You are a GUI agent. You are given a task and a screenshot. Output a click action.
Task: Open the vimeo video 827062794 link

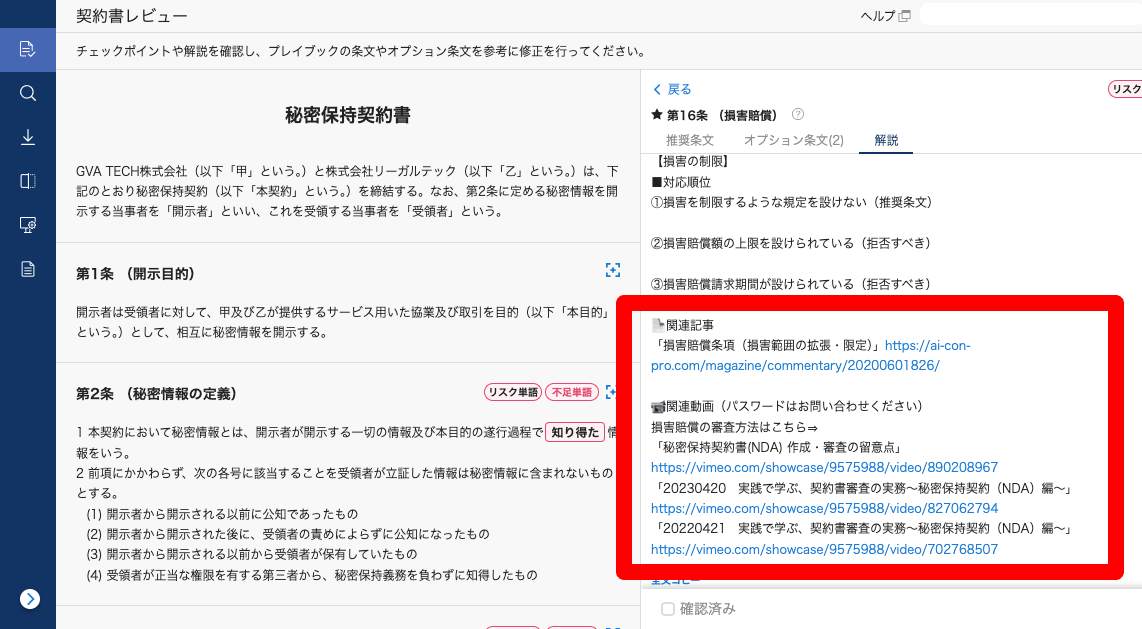824,508
